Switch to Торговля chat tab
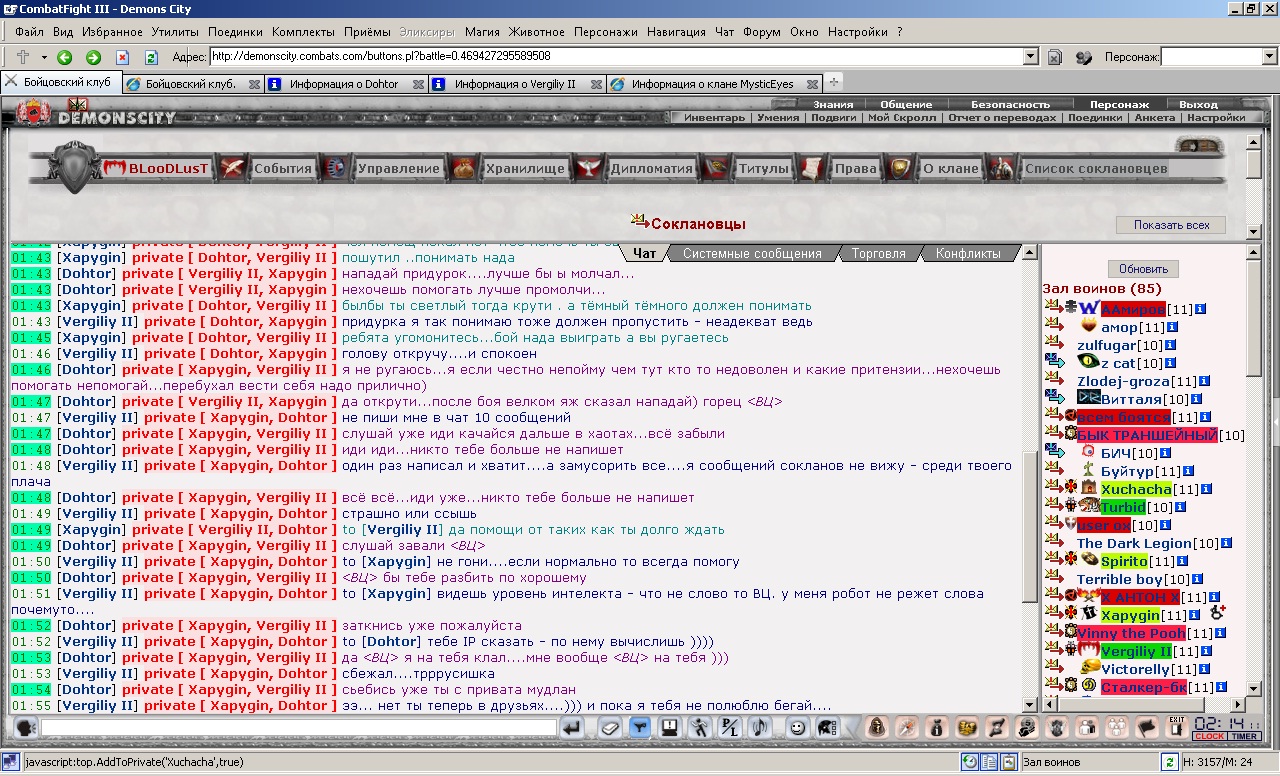Viewport: 1280px width, 776px height. coord(878,253)
